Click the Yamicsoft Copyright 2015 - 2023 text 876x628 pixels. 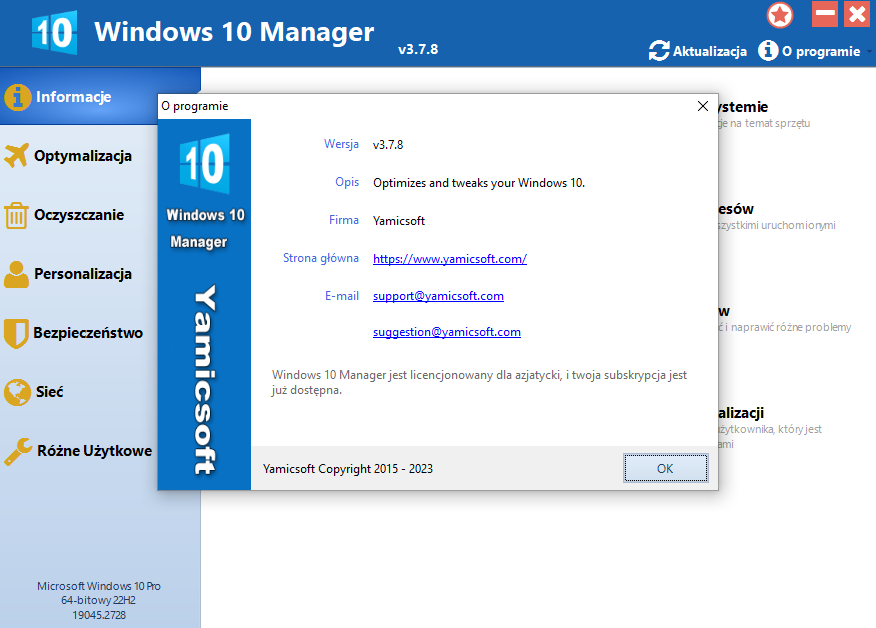click(x=347, y=469)
